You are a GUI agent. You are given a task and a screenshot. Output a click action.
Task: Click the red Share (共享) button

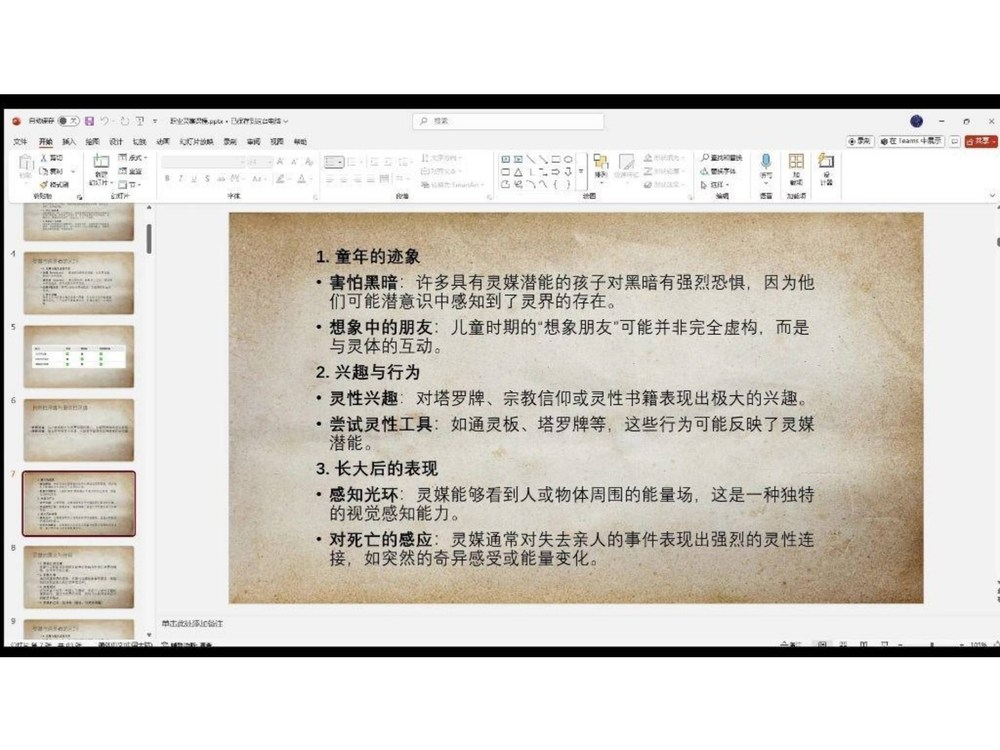point(981,141)
